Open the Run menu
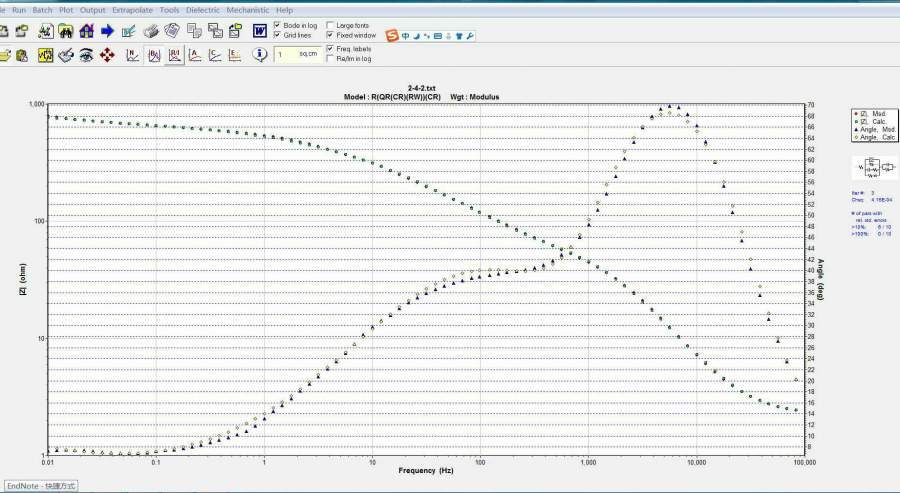 pyautogui.click(x=19, y=10)
